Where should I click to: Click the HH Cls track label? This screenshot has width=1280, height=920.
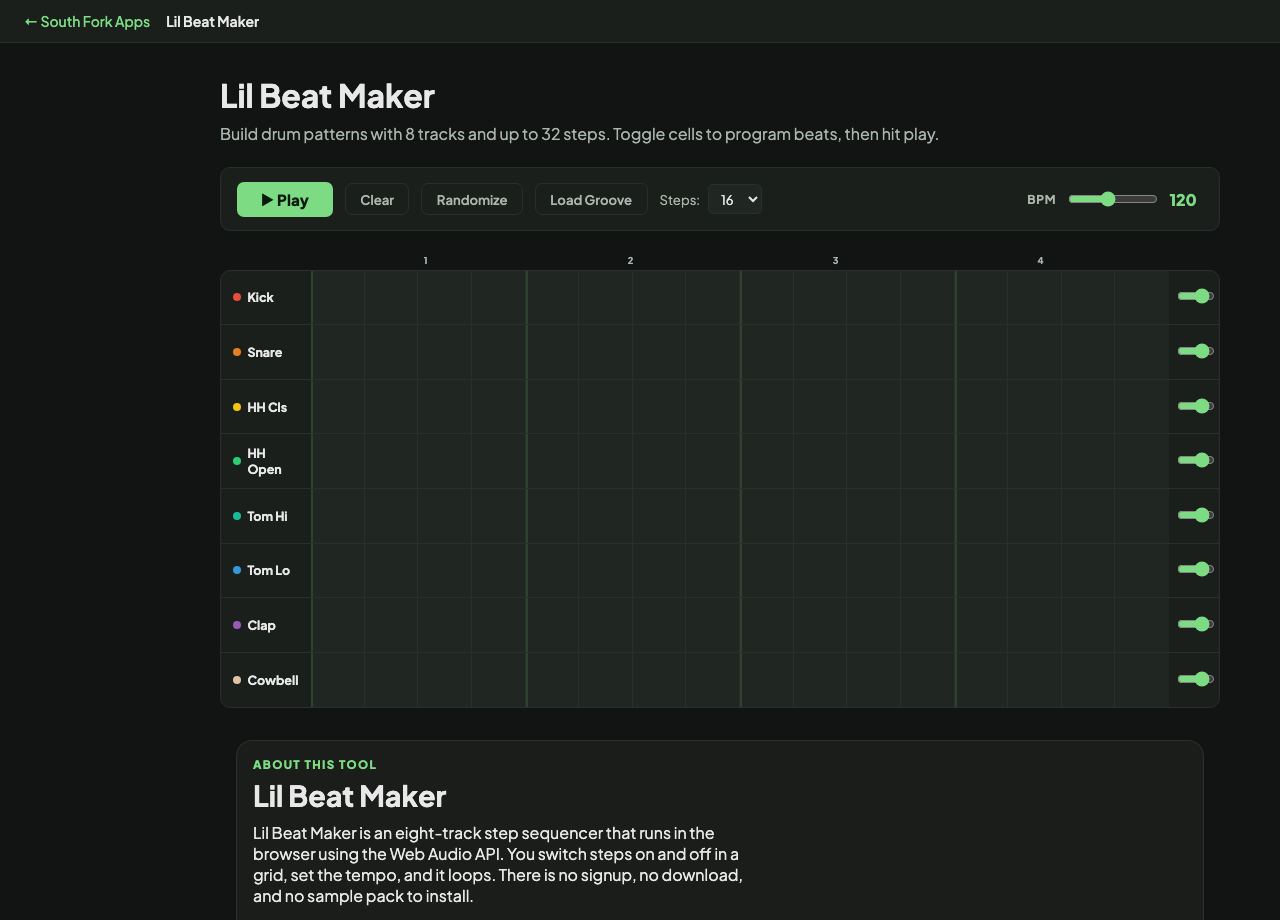267,407
